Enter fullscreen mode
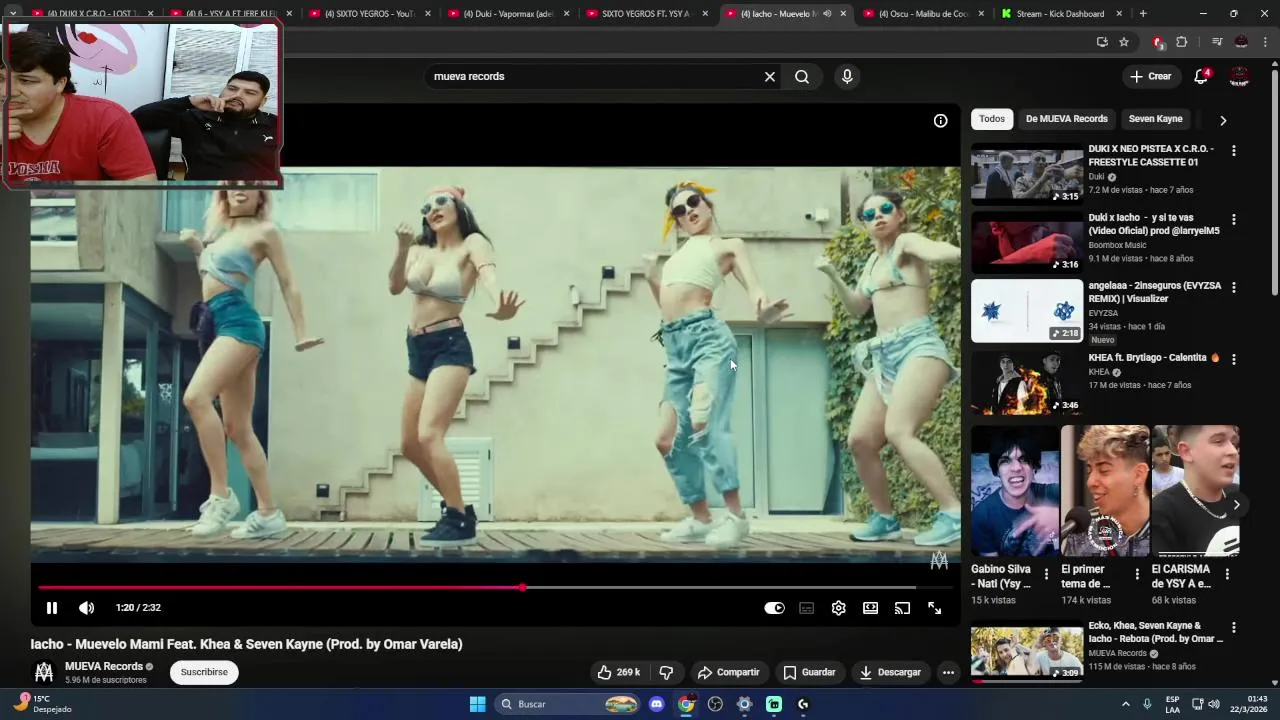The image size is (1280, 720). click(934, 608)
